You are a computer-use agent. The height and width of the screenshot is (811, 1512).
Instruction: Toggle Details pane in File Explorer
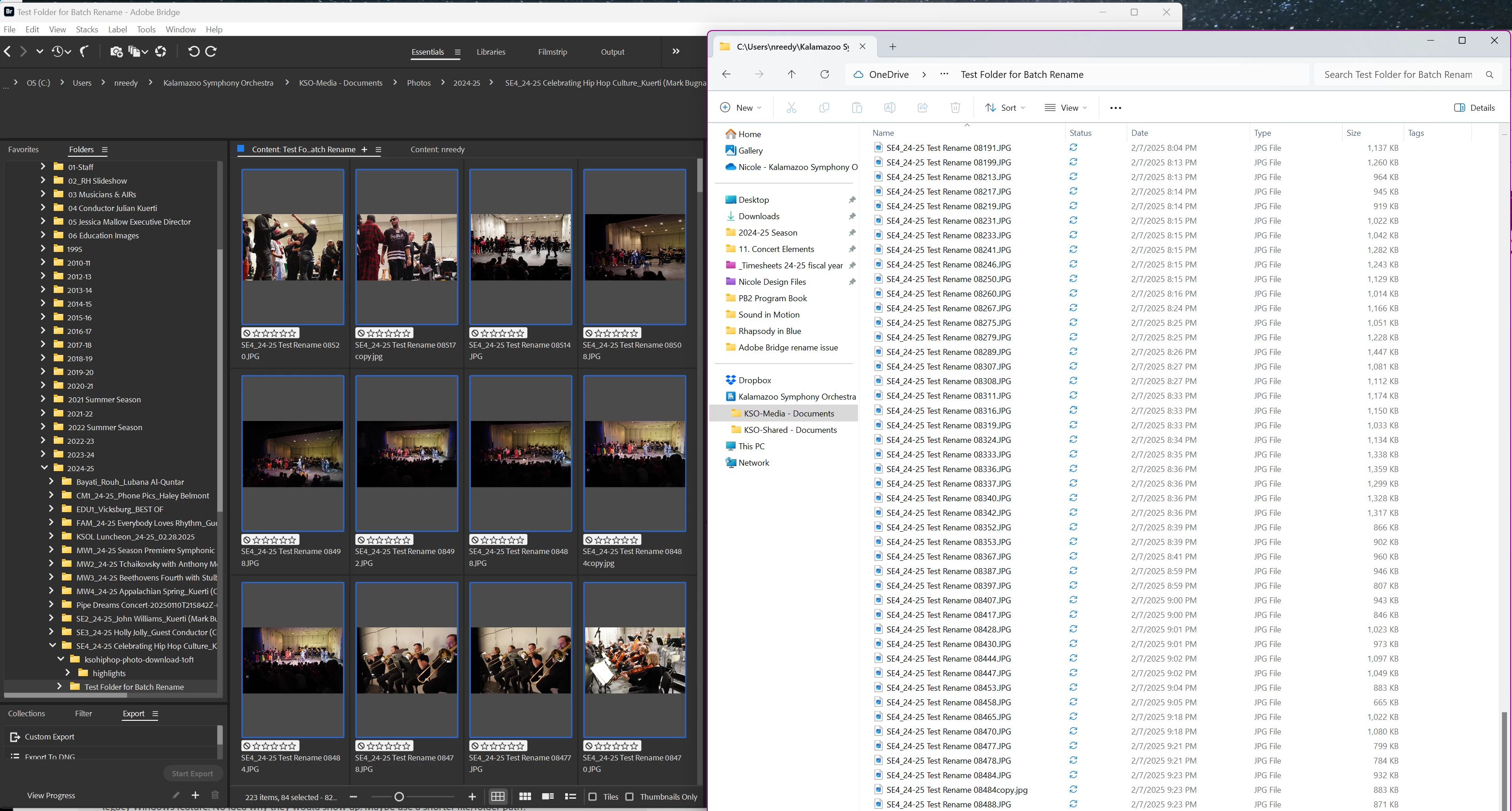1474,108
